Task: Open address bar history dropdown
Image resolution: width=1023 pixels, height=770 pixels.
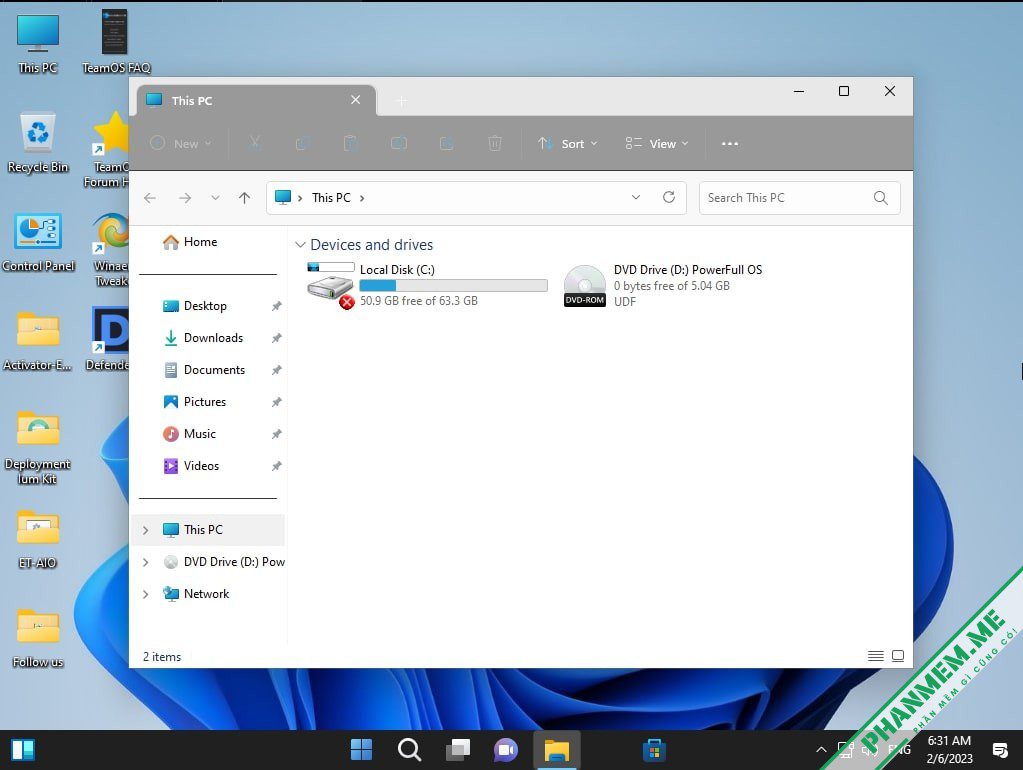Action: pyautogui.click(x=635, y=197)
